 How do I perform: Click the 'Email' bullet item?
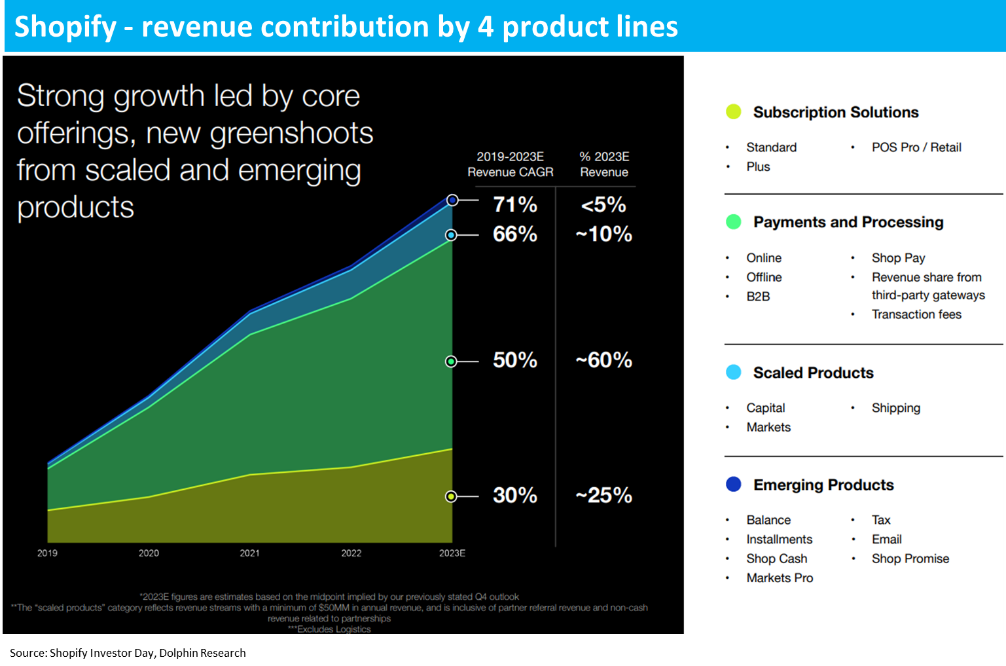point(886,540)
